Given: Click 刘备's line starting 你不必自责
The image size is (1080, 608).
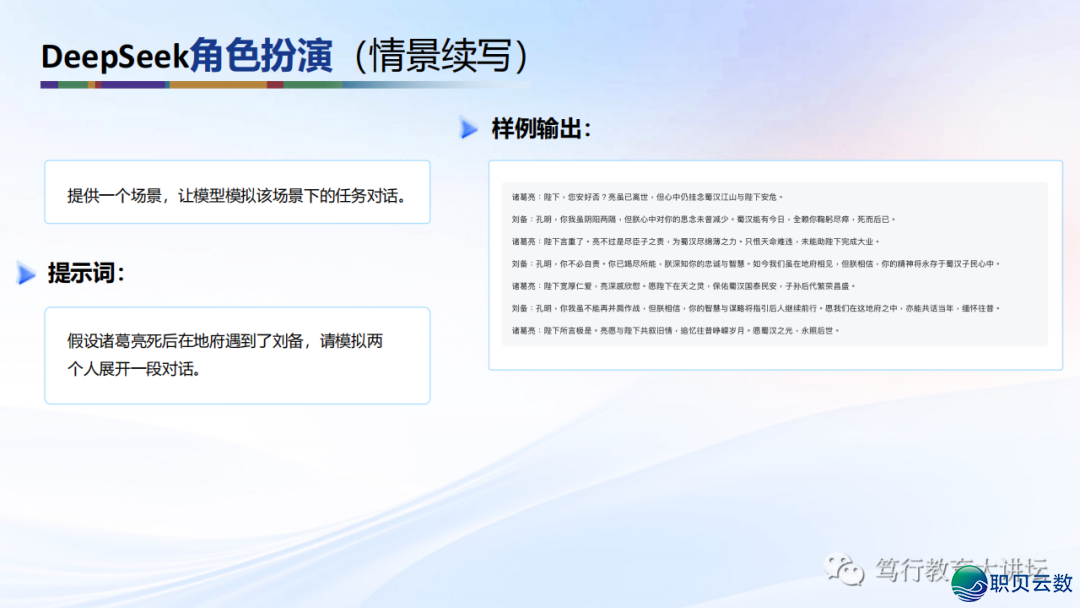Looking at the screenshot, I should click(x=755, y=264).
